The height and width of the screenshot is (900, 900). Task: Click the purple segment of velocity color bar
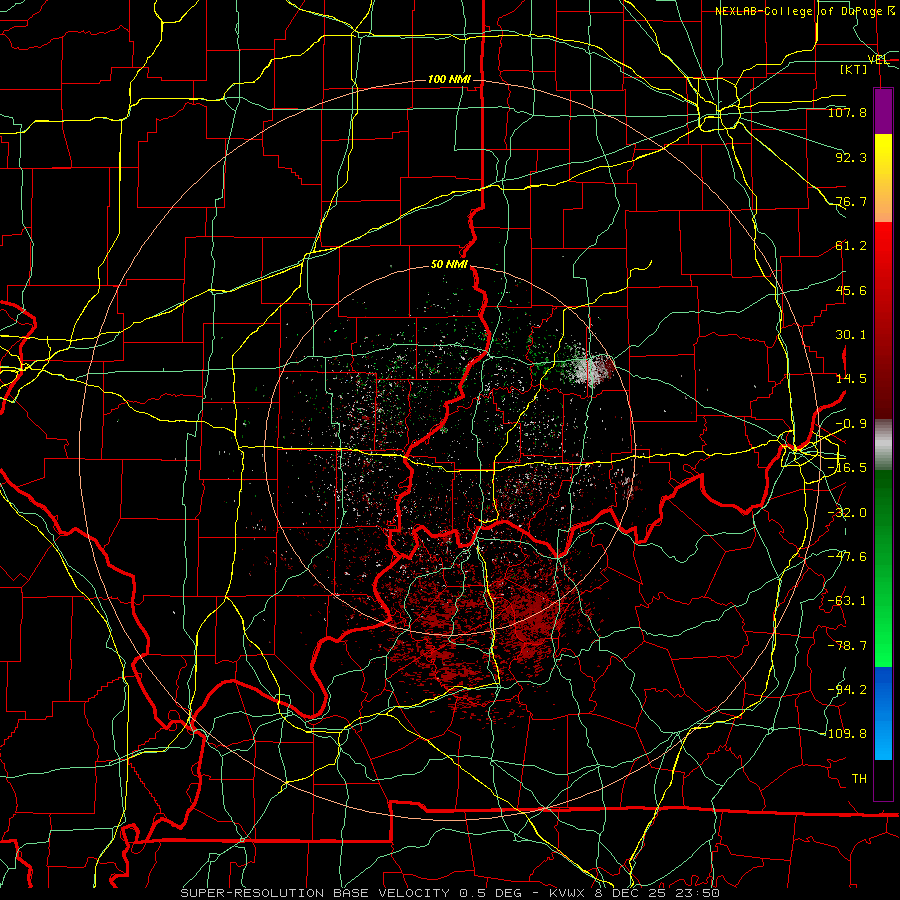tap(883, 111)
